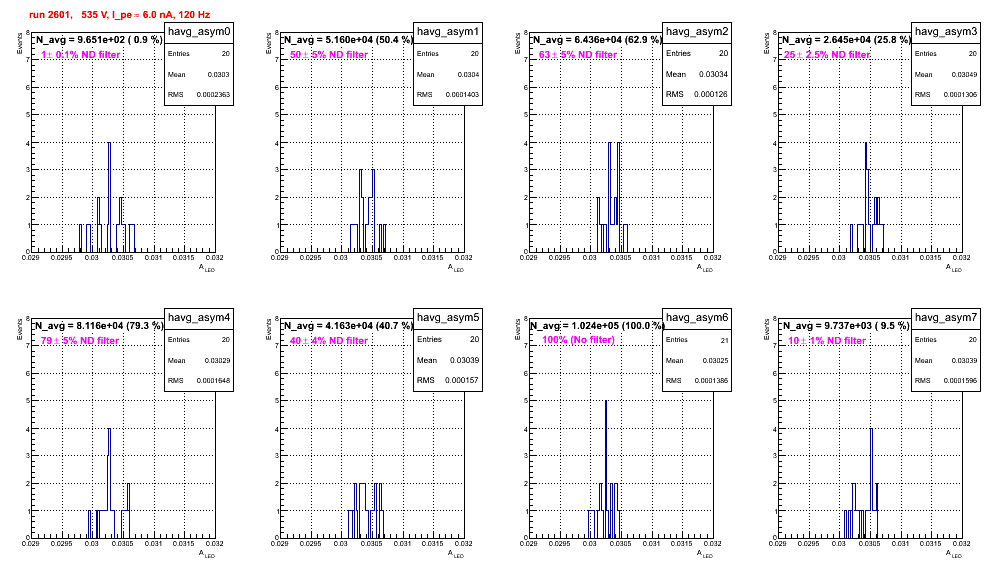Click the N_avg = 9.651e+02 label
The width and height of the screenshot is (996, 572).
click(x=98, y=39)
